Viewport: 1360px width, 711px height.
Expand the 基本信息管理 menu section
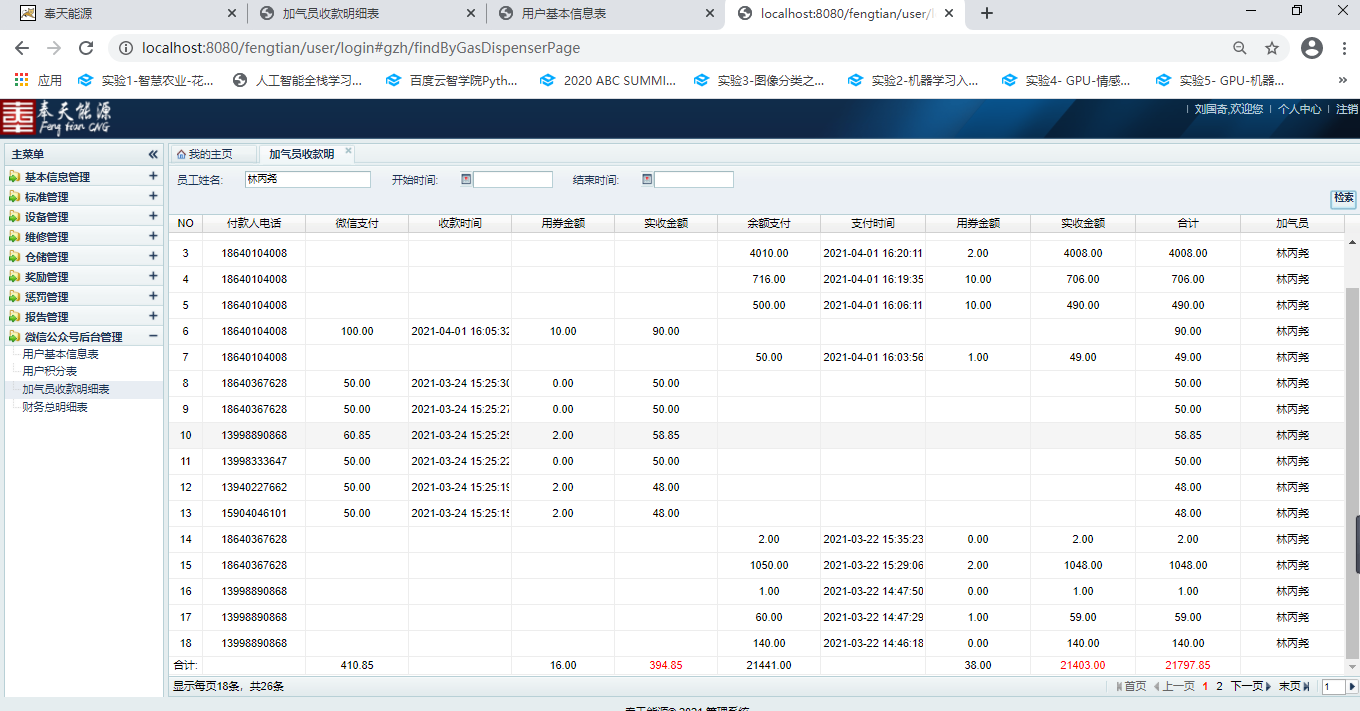(153, 176)
